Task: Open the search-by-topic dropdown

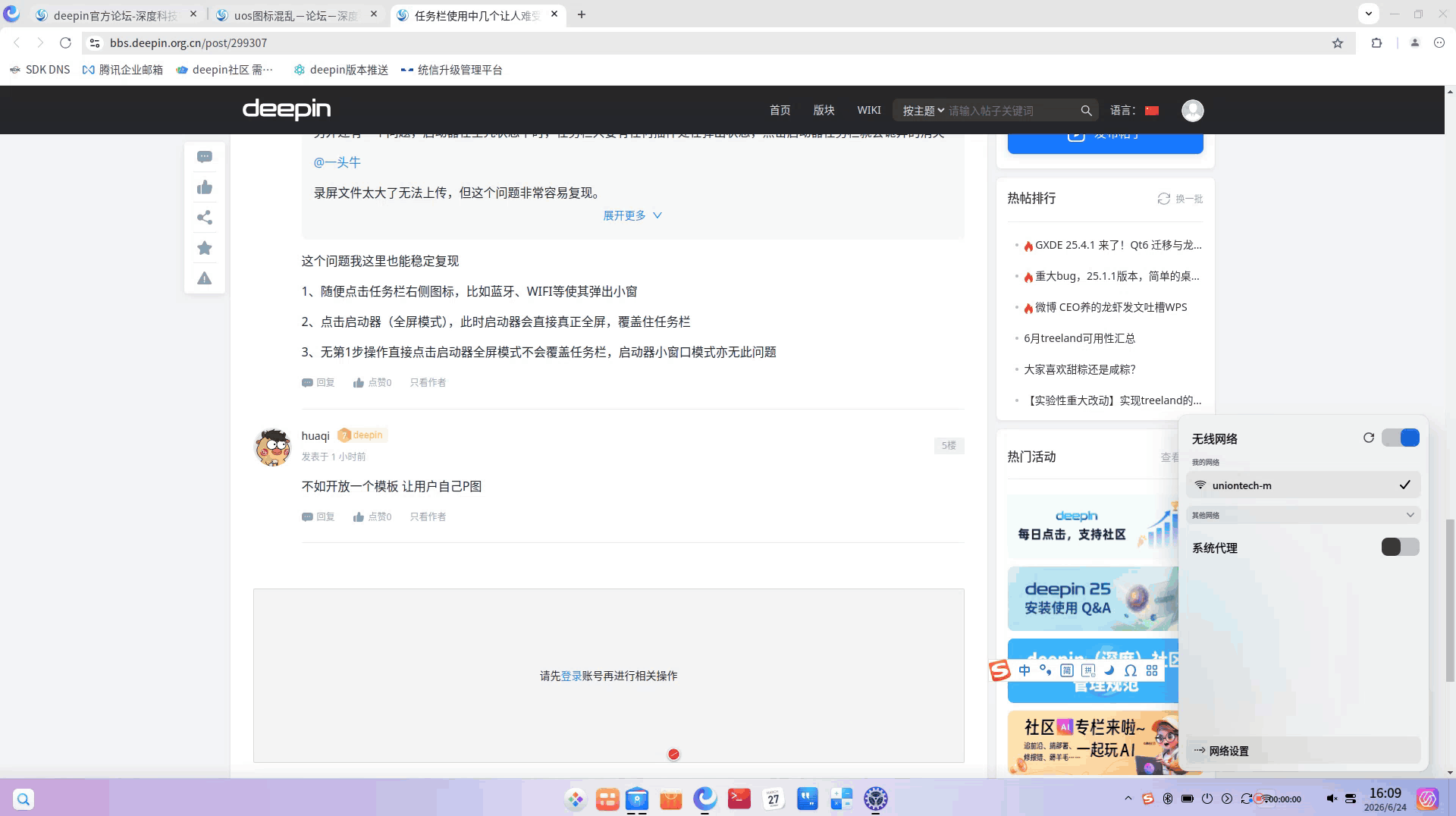Action: (x=923, y=111)
